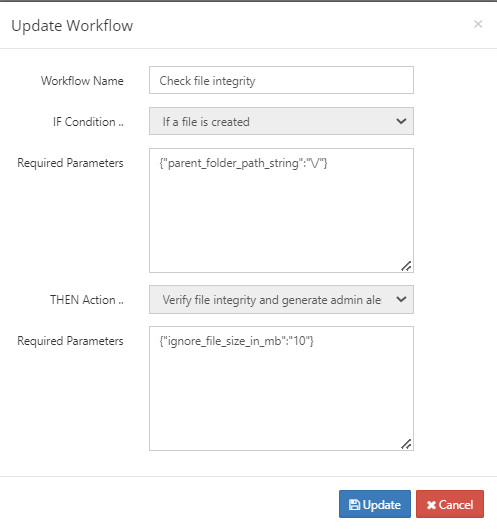Image resolution: width=497 pixels, height=530 pixels.
Task: Click the 'Update Workflow' dialog title
Action: 72,26
